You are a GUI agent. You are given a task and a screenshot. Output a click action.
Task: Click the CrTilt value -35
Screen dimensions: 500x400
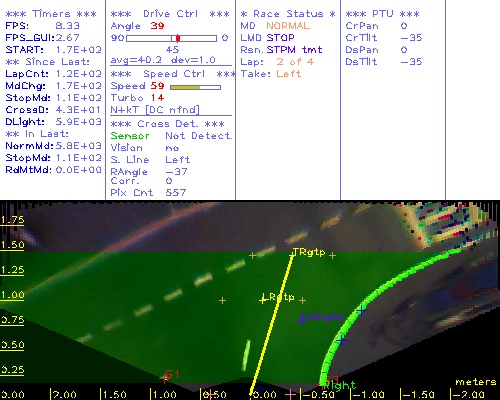(x=411, y=38)
